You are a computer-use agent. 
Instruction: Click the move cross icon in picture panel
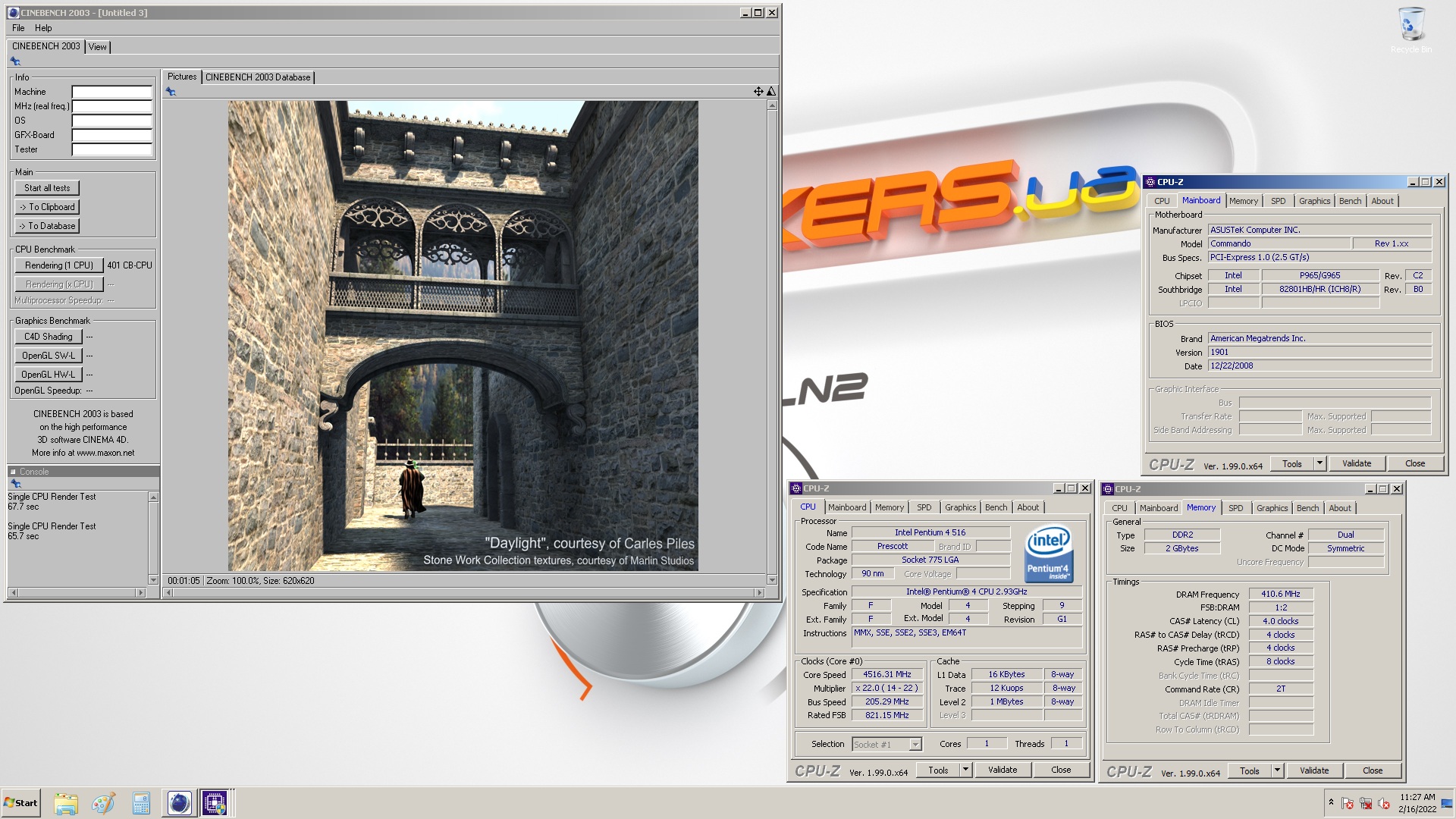click(758, 92)
